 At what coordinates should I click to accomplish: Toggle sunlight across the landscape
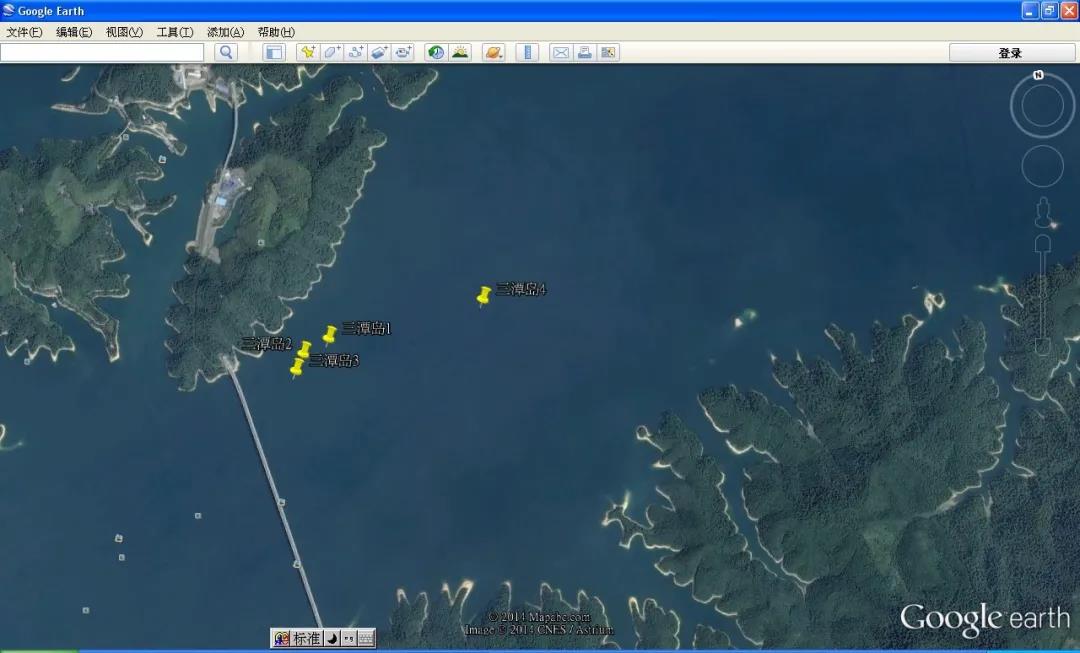point(460,52)
